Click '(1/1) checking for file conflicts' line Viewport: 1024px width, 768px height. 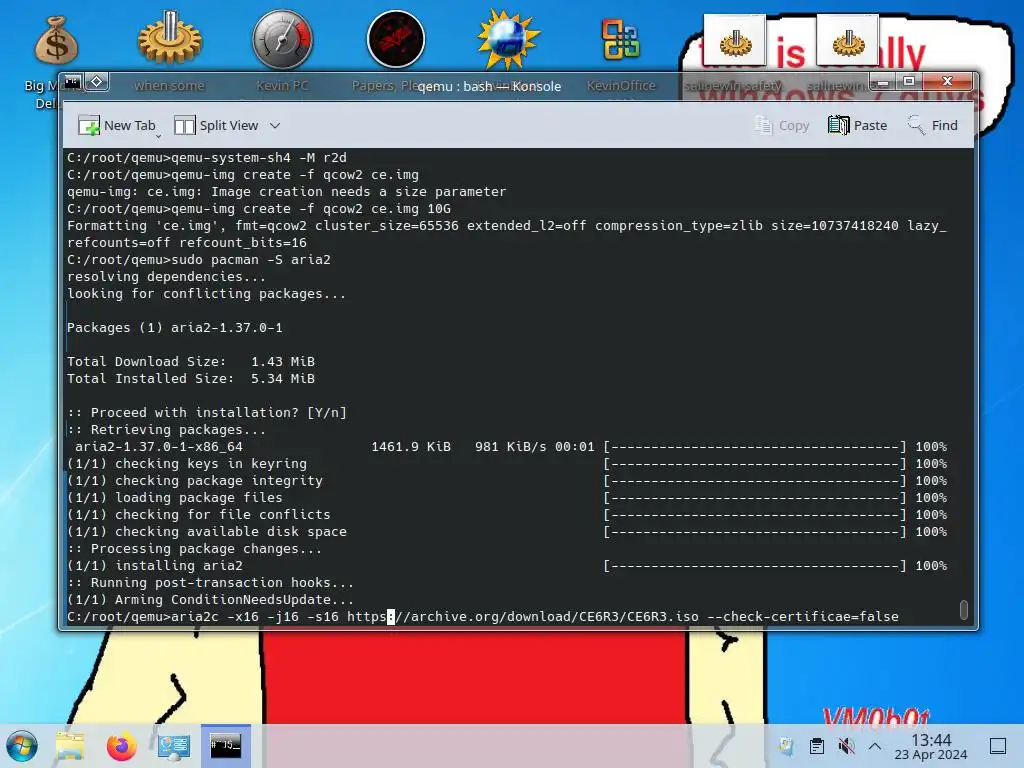coord(199,515)
